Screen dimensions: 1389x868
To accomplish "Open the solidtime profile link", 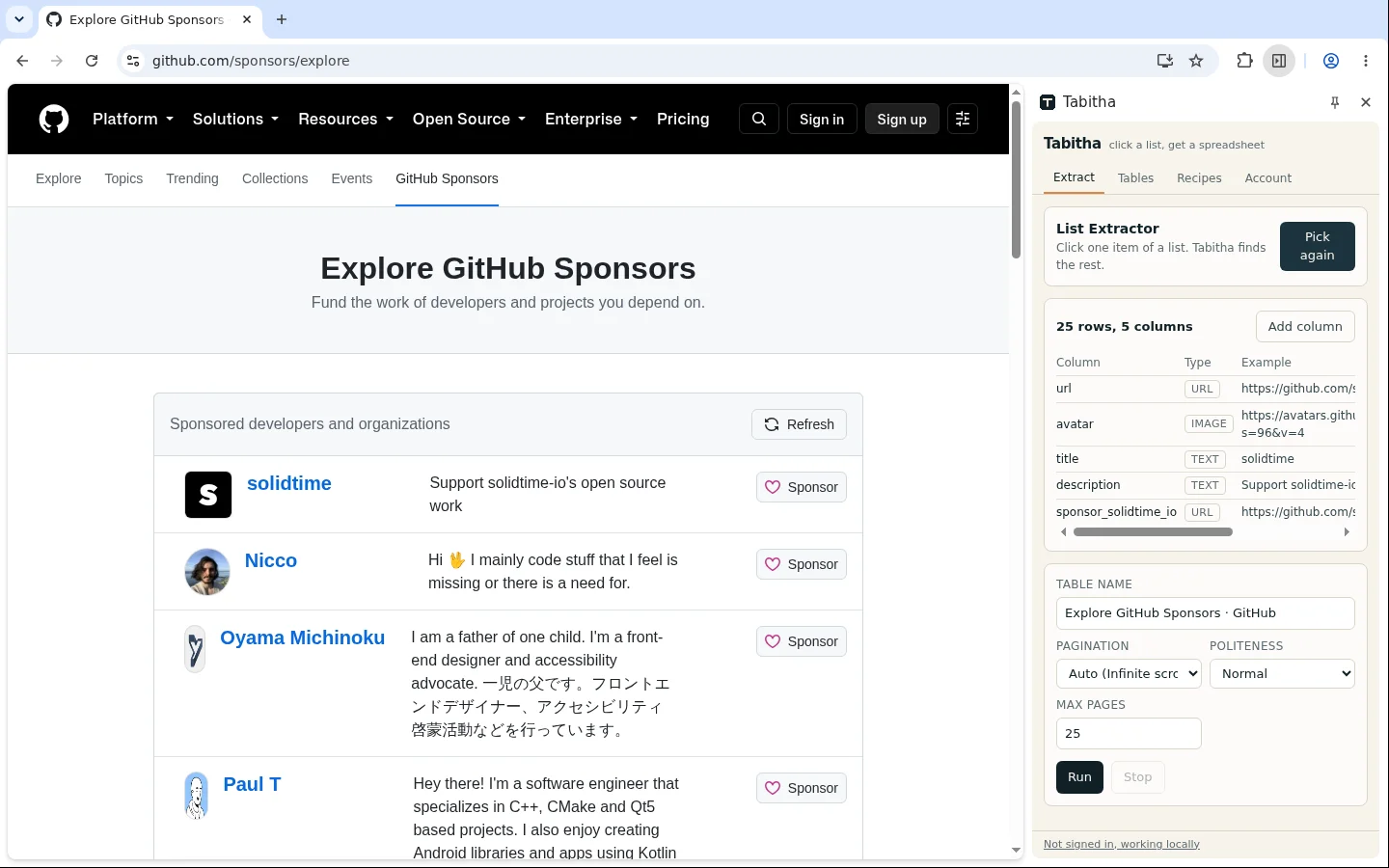I will coord(289,483).
